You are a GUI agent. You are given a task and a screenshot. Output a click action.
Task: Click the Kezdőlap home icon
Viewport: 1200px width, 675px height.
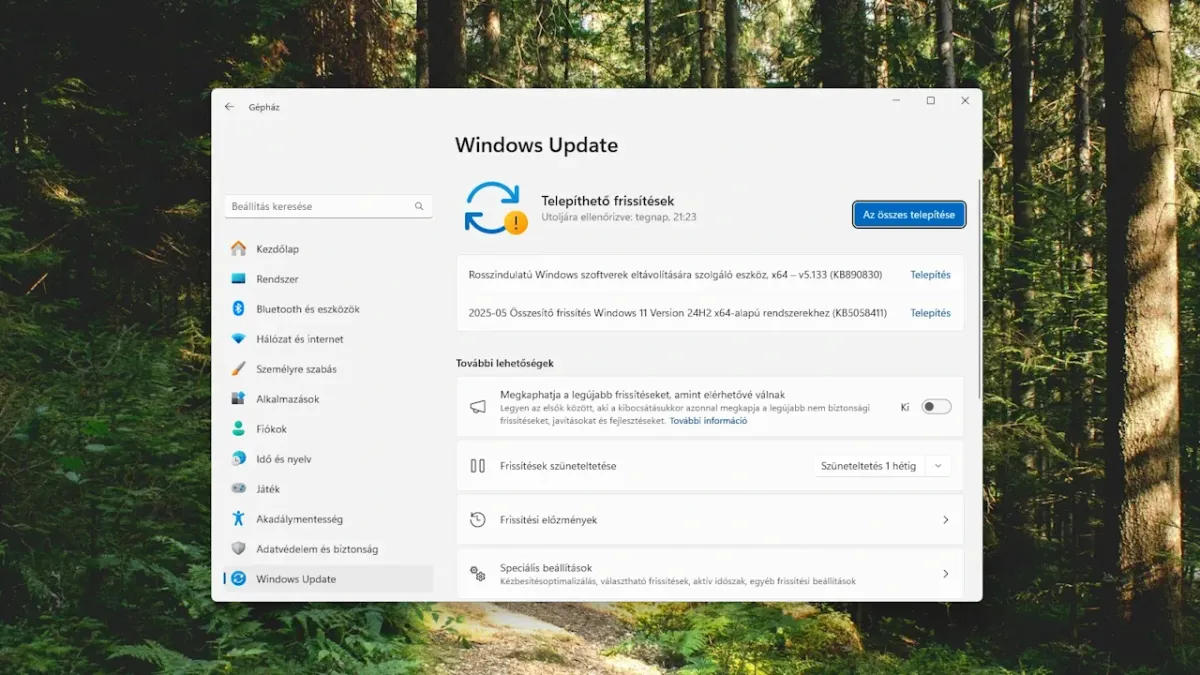click(x=238, y=249)
